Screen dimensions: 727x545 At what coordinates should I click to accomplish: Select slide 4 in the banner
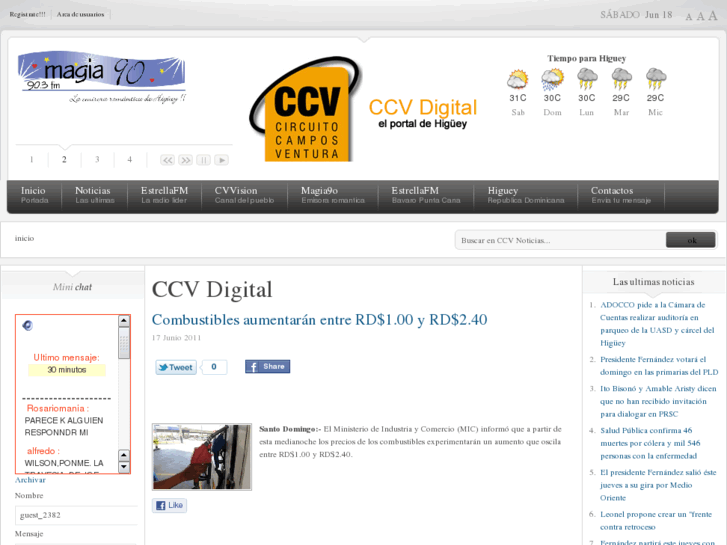(x=129, y=160)
